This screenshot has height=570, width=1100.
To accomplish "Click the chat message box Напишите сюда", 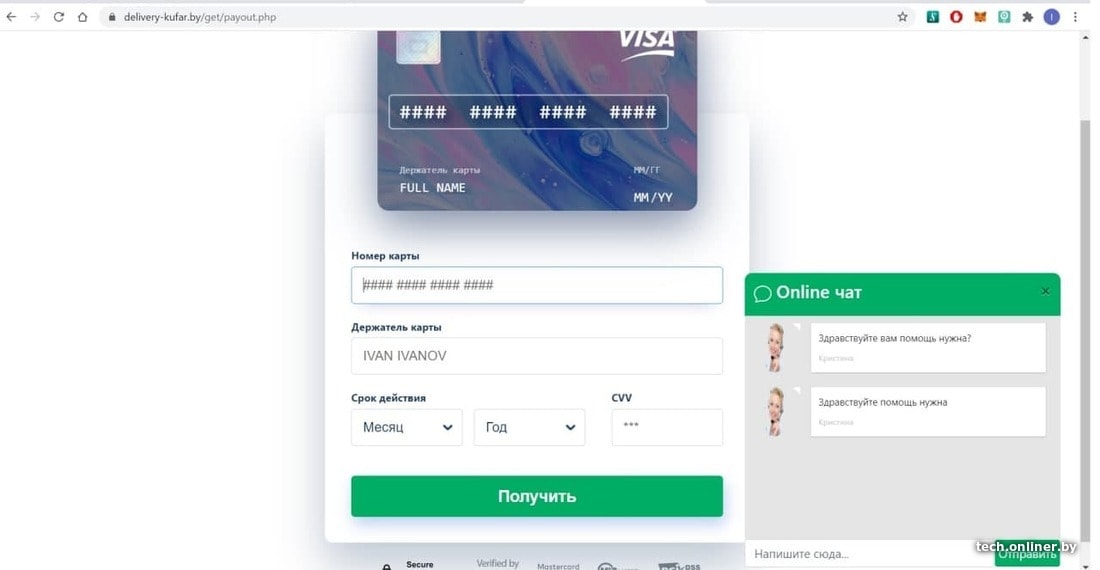I will click(868, 554).
